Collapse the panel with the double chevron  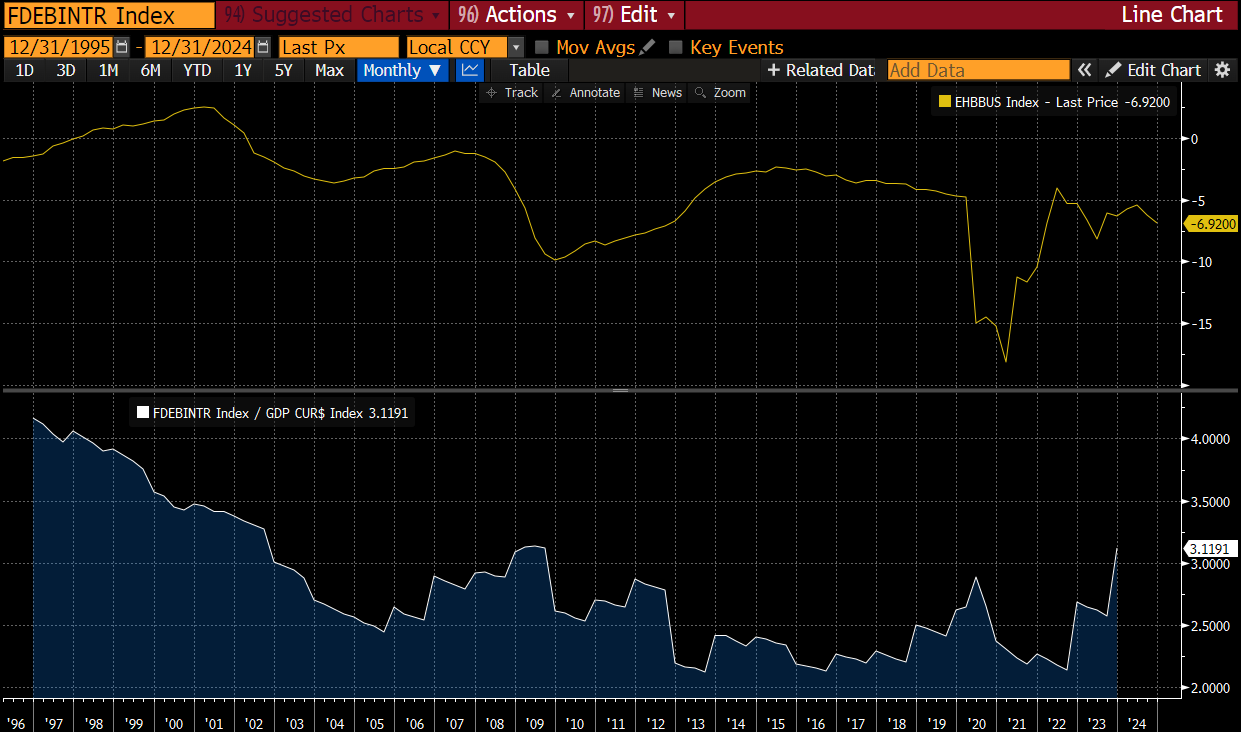[x=1085, y=70]
